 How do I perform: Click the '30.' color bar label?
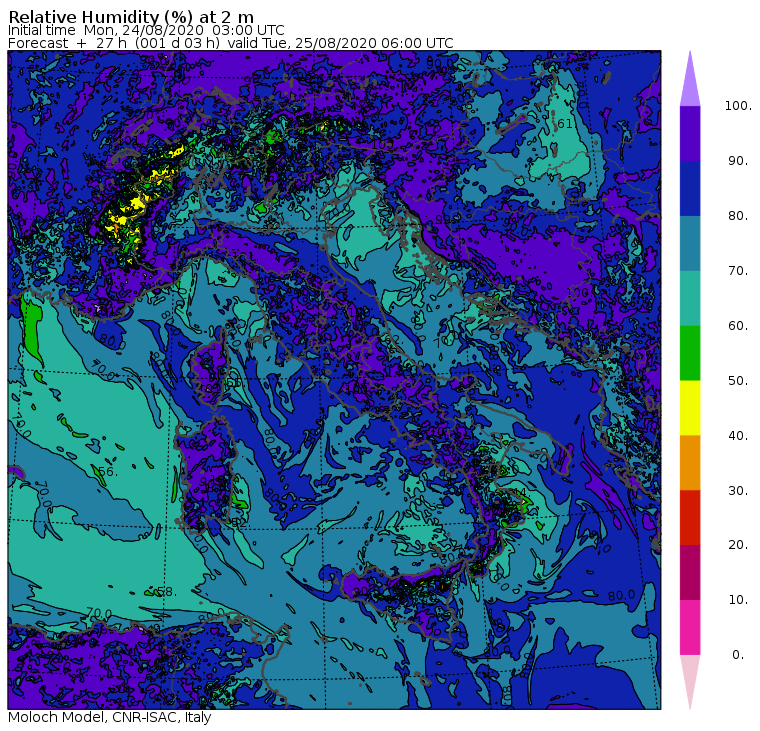(x=738, y=491)
